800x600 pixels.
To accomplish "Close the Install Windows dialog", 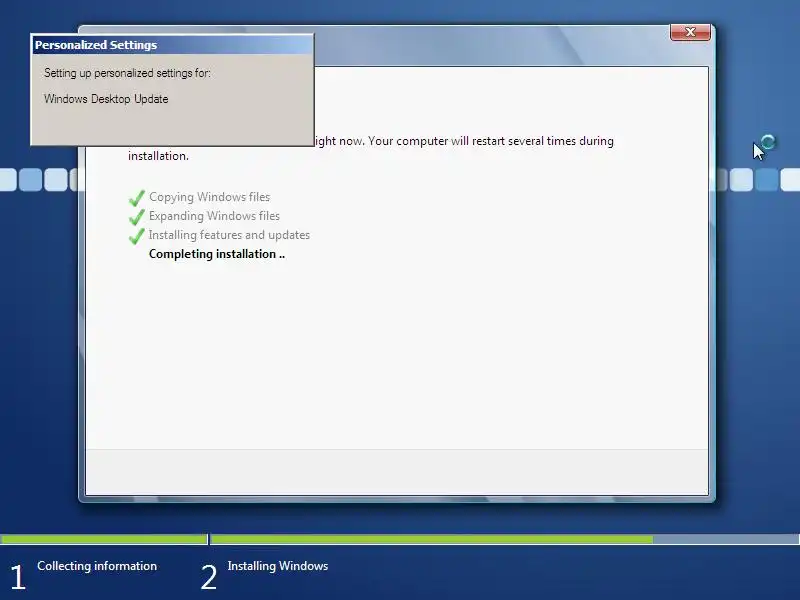I will pos(690,32).
